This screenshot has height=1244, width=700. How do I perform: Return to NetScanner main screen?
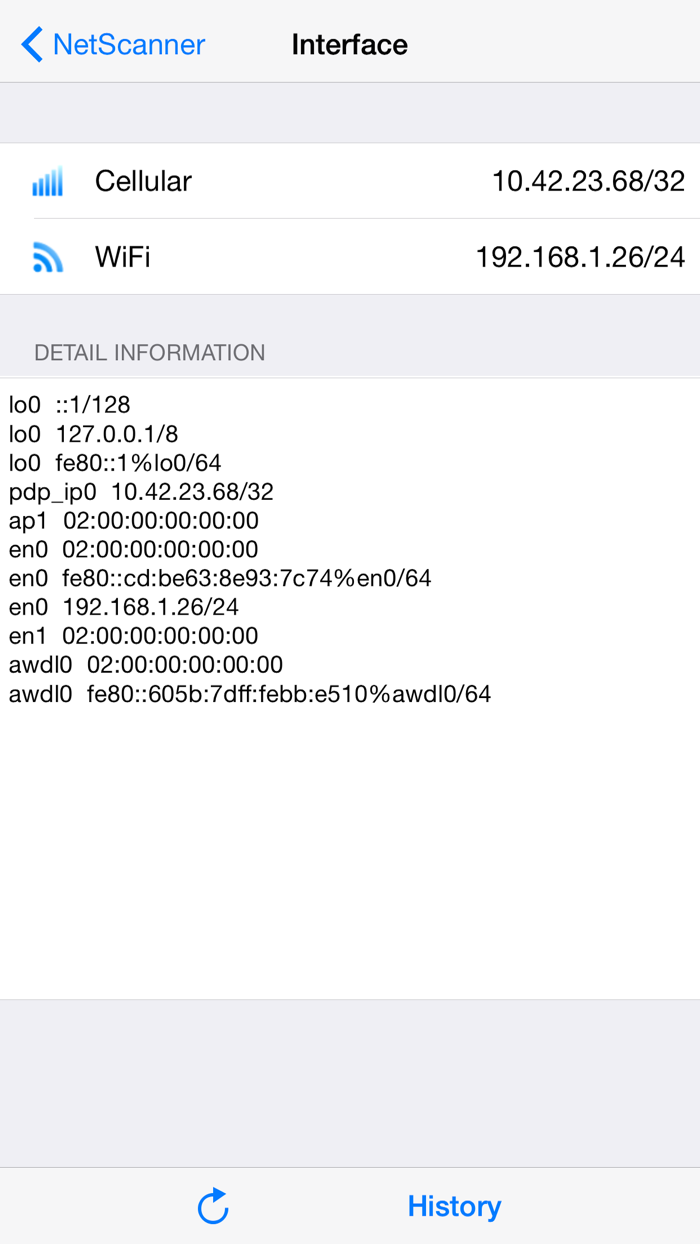point(112,44)
